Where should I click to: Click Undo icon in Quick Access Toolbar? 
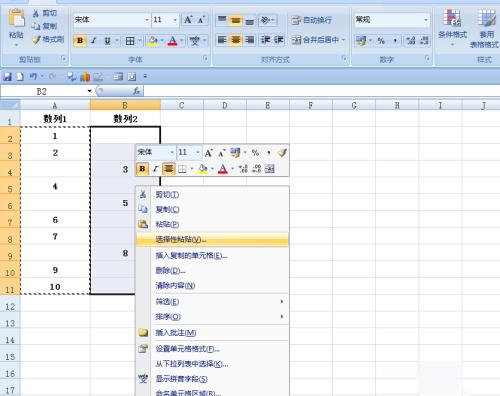pyautogui.click(x=33, y=77)
